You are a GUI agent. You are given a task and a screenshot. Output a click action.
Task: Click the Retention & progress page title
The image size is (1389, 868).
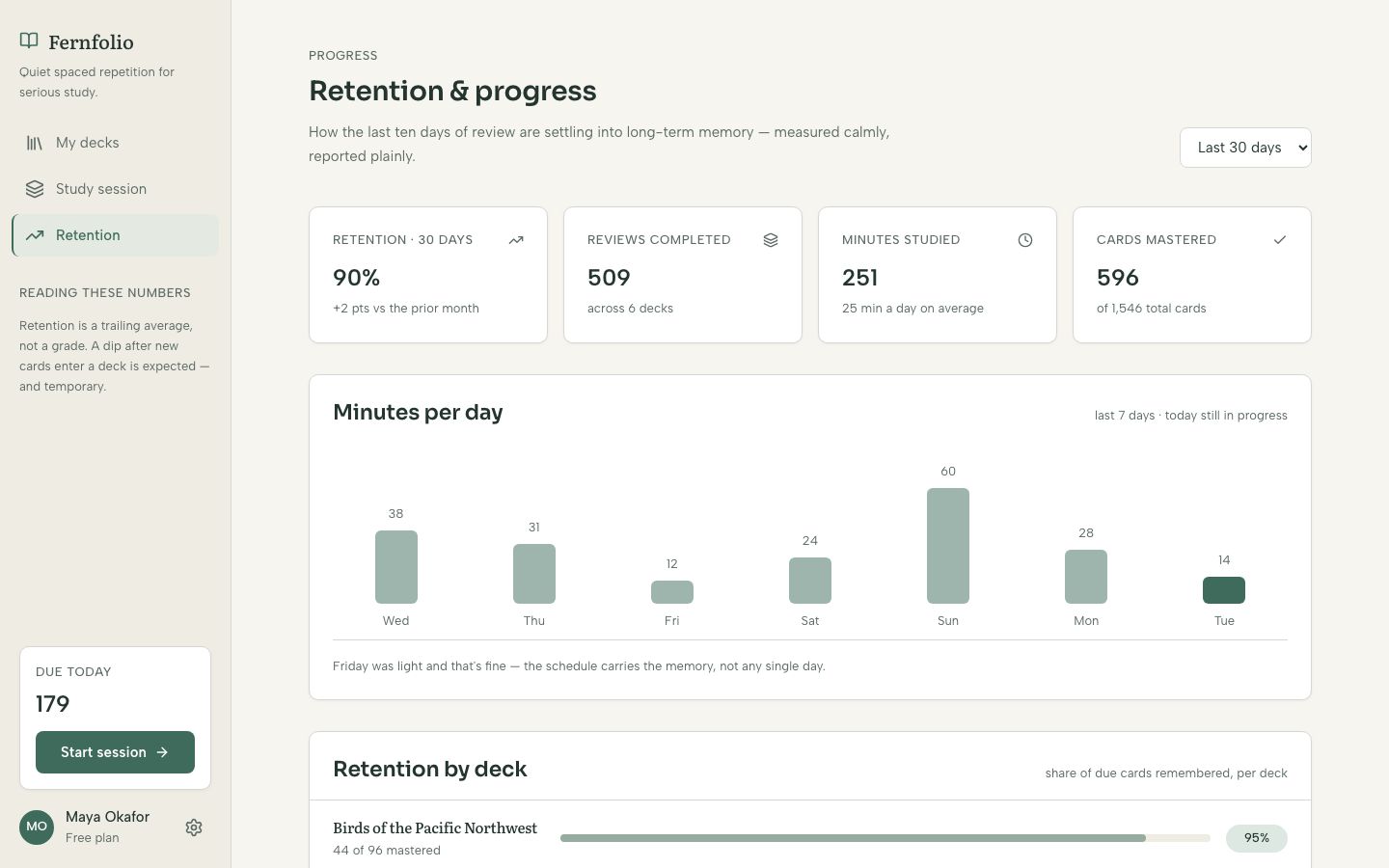[x=452, y=91]
